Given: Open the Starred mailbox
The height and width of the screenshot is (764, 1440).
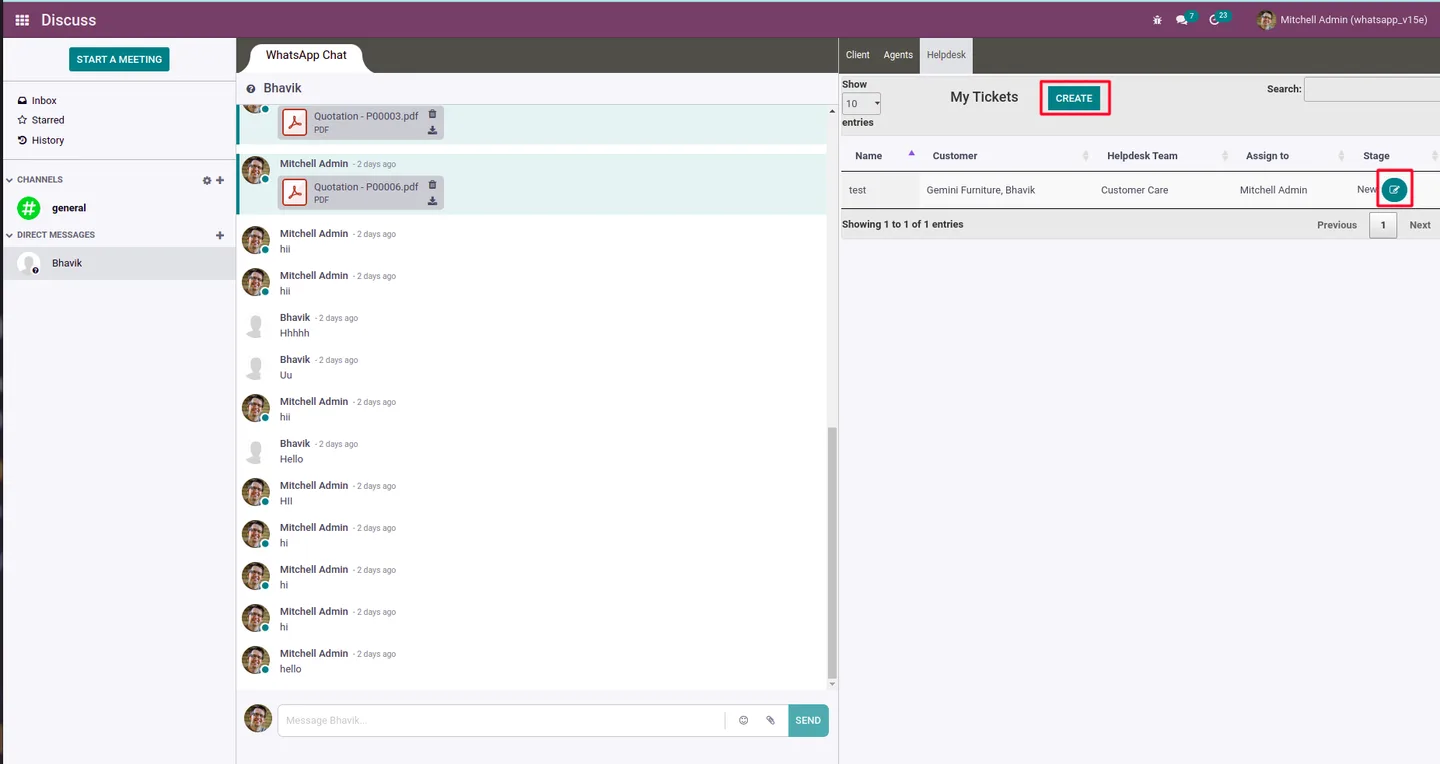Looking at the screenshot, I should tap(47, 120).
